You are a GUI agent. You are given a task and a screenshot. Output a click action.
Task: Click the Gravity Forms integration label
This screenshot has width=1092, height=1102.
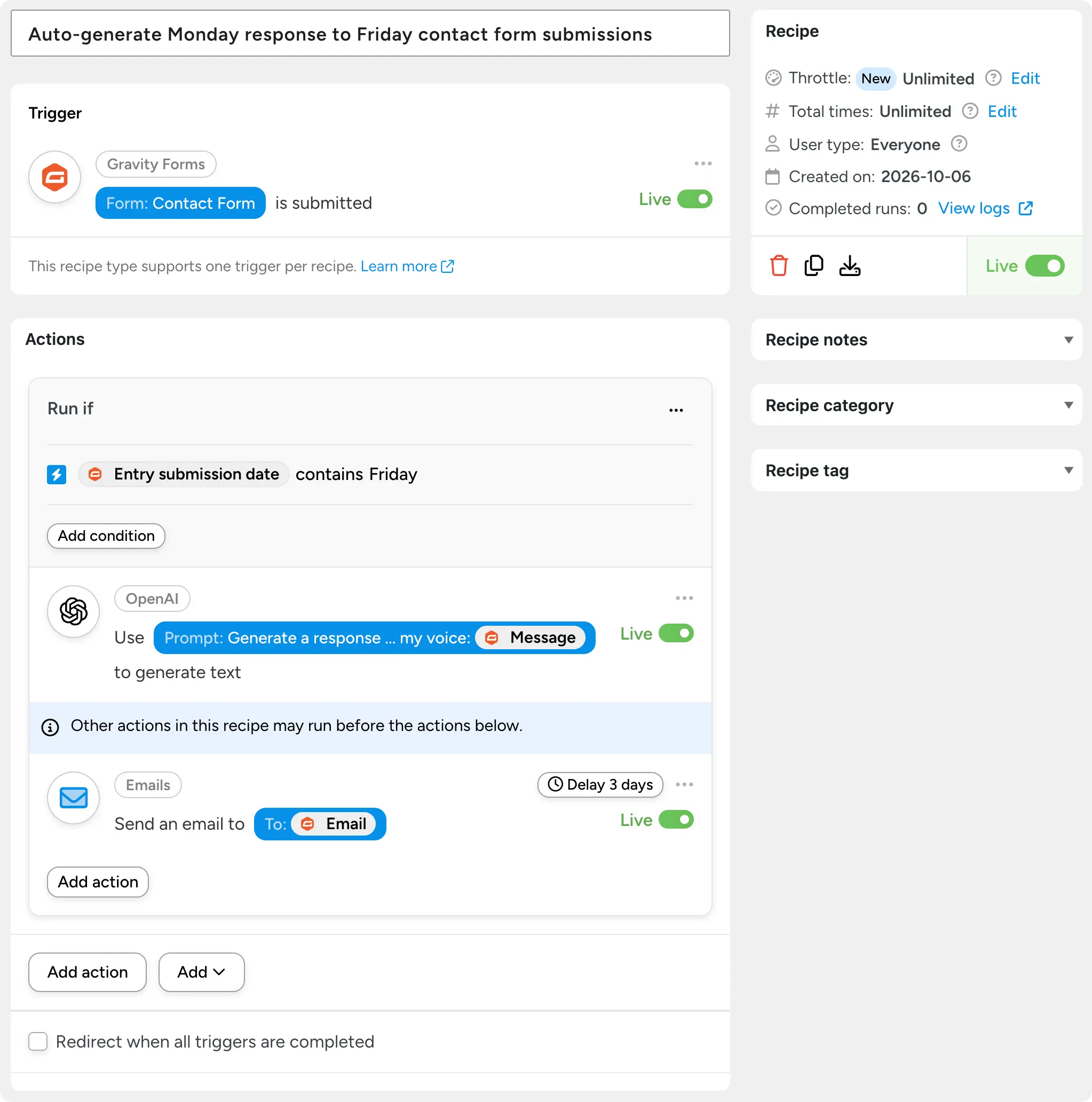[x=156, y=164]
